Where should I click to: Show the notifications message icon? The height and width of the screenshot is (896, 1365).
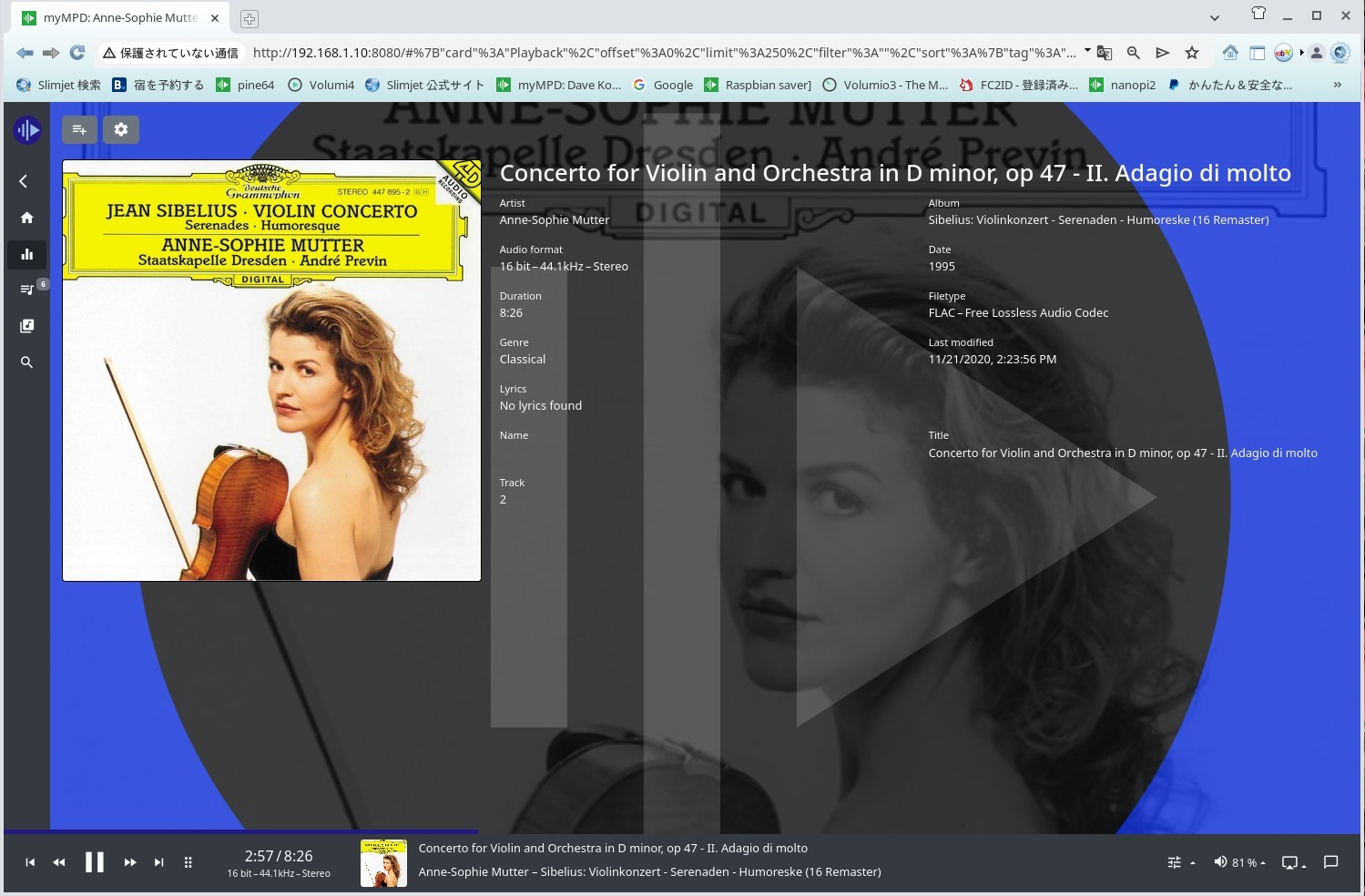coord(1330,862)
